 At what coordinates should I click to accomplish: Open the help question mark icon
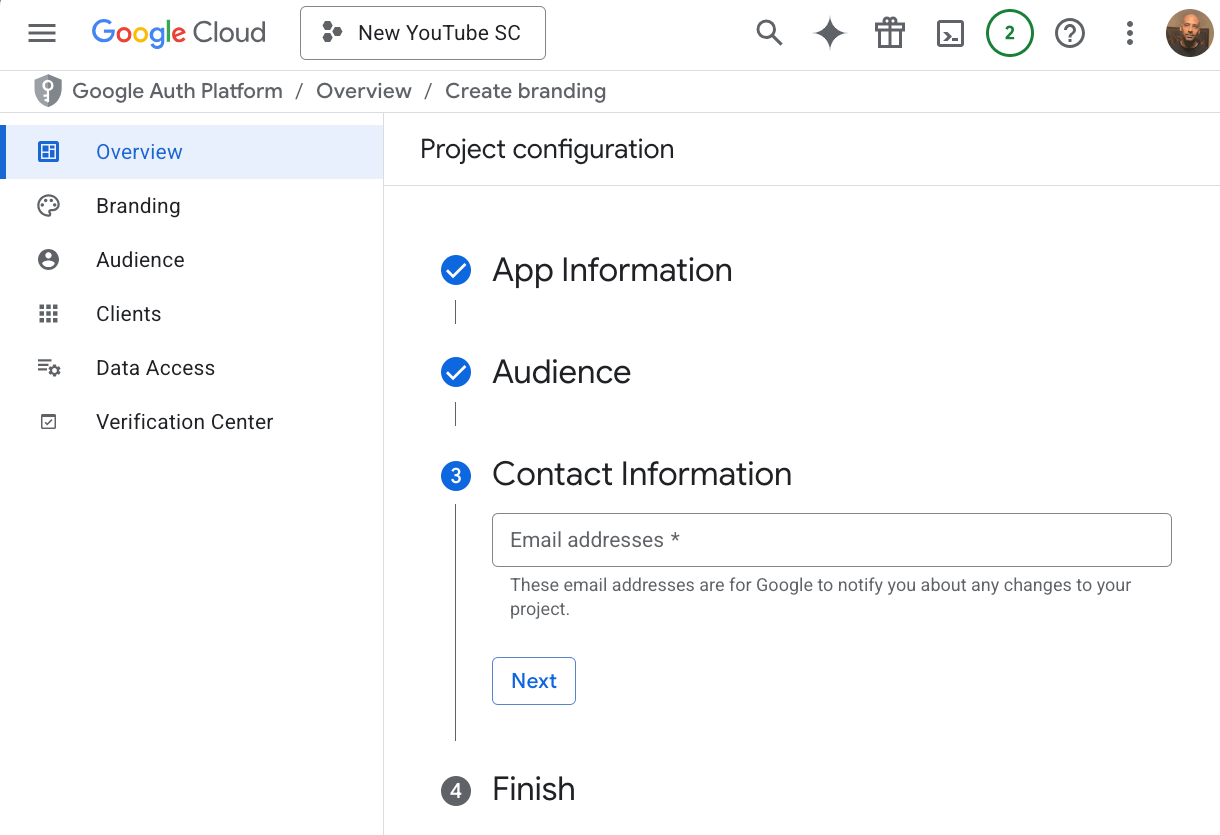tap(1070, 33)
